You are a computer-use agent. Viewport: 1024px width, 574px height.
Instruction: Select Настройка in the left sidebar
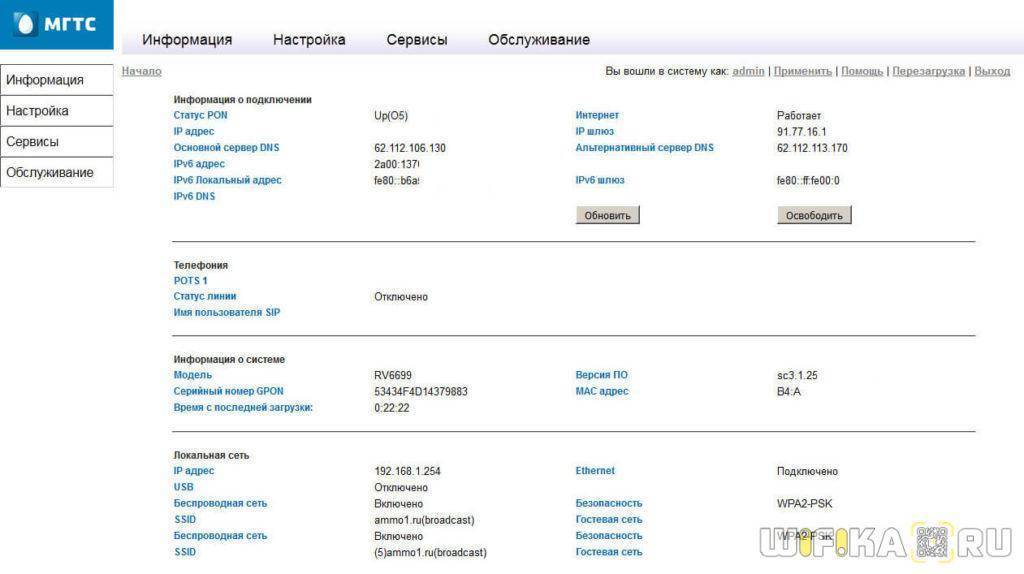point(38,111)
